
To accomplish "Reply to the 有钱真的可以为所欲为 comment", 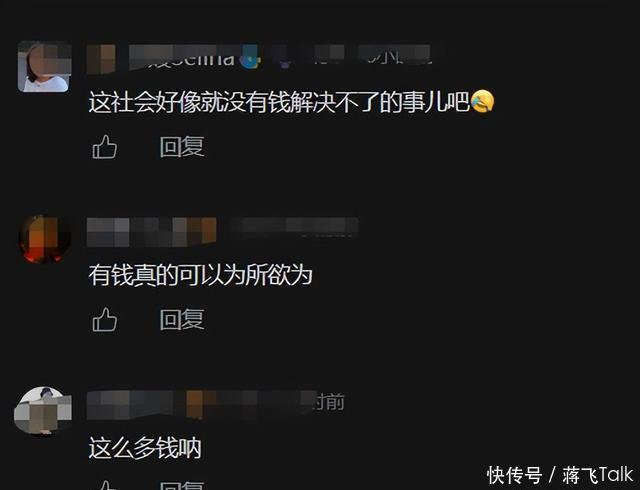I will click(182, 319).
